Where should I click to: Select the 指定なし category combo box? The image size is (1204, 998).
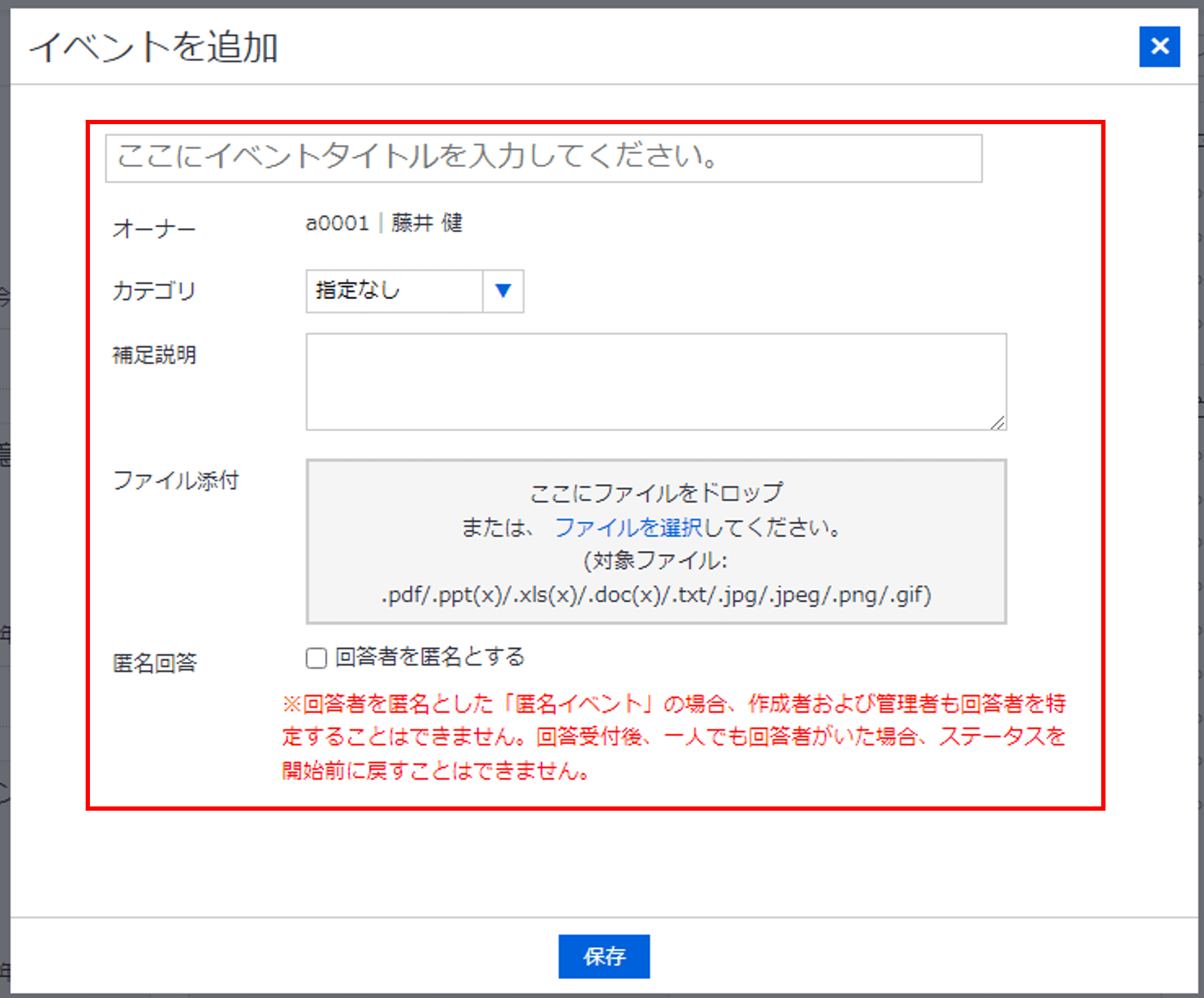[x=394, y=291]
